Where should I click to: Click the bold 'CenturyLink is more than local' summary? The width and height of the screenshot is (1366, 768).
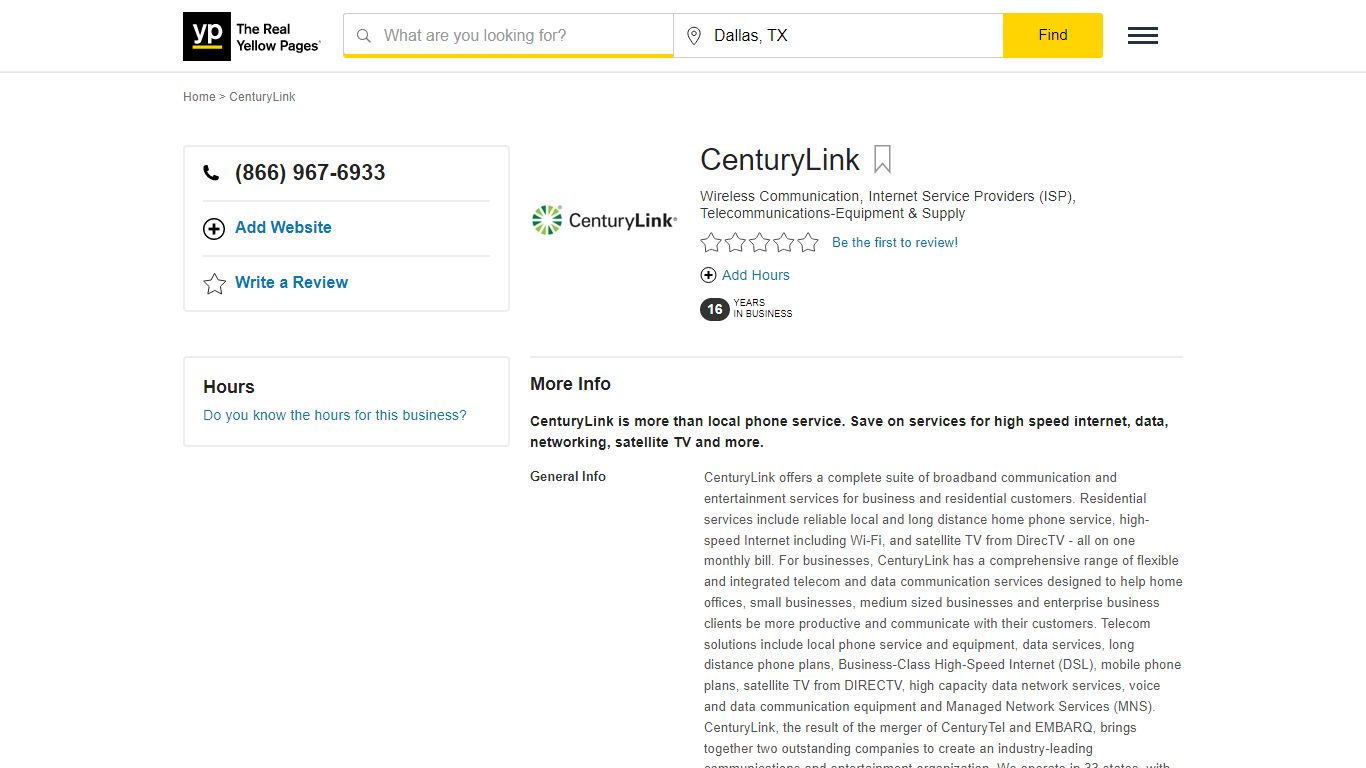[x=849, y=431]
